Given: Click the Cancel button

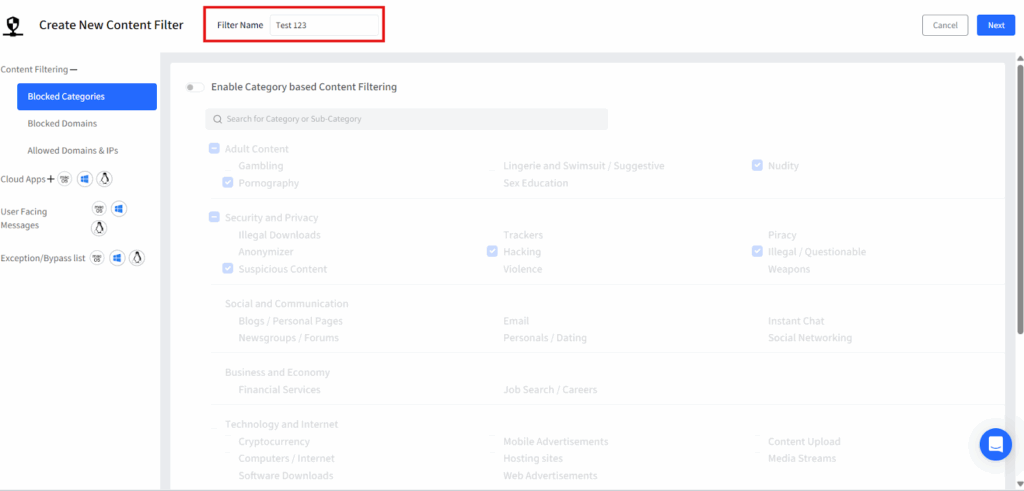Looking at the screenshot, I should [944, 25].
